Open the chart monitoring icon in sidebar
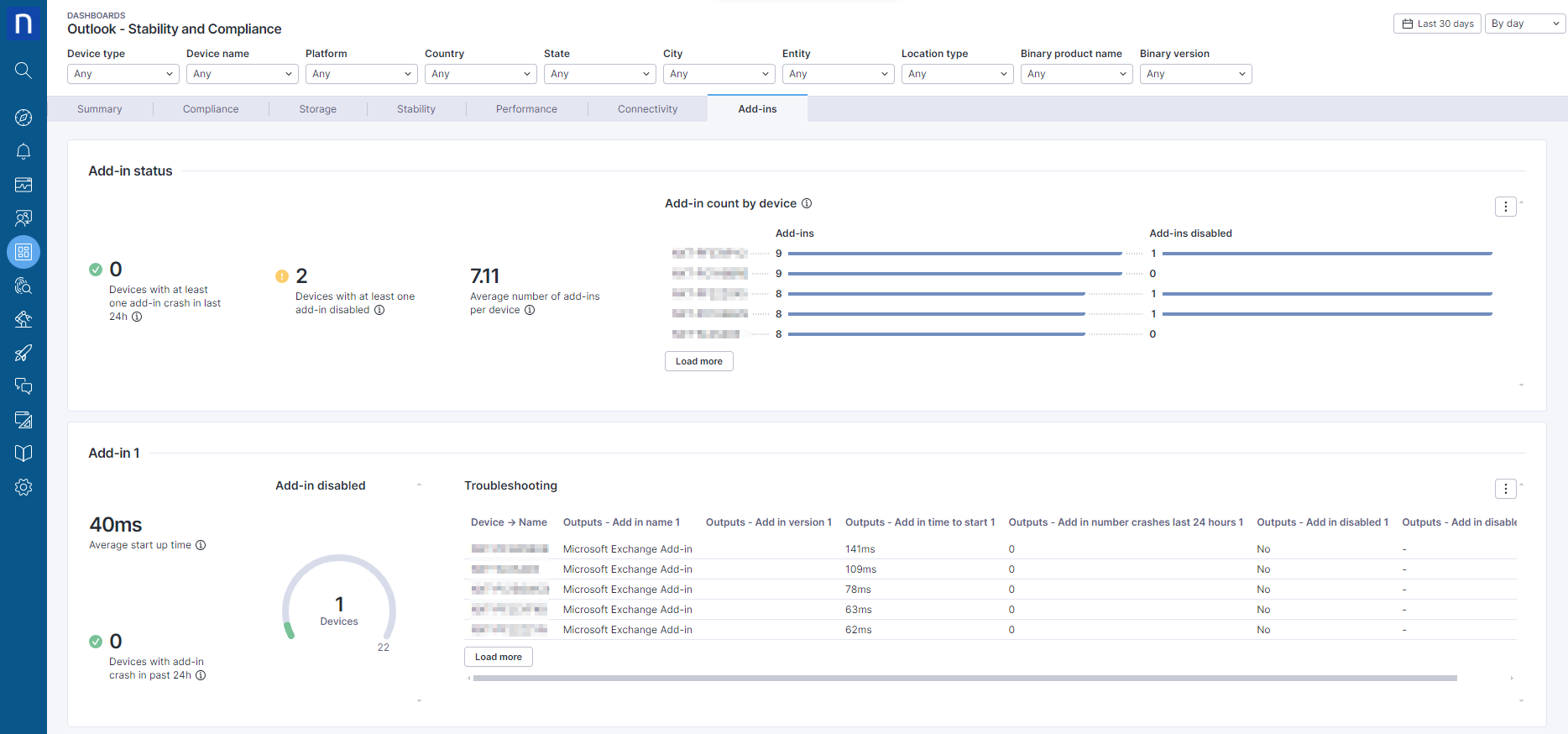Screen dimensions: 1568x734 [x=24, y=185]
